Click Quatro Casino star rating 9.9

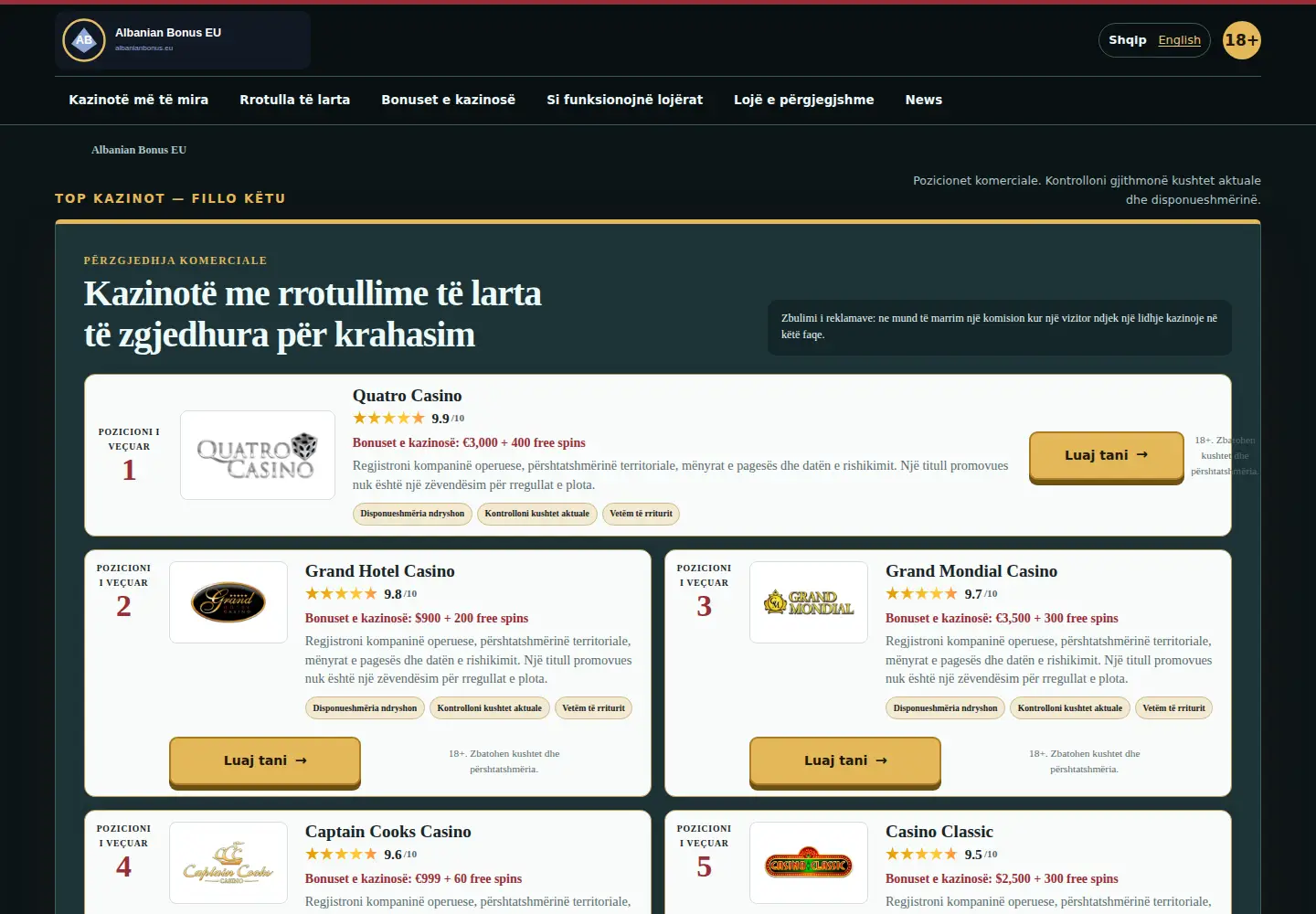(409, 419)
